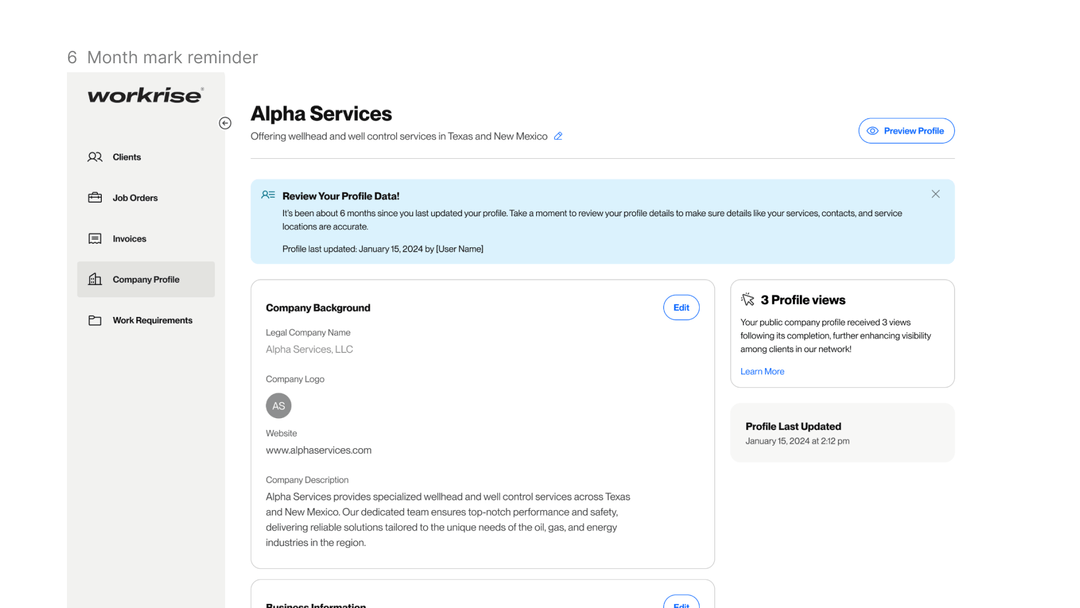Image resolution: width=1080 pixels, height=608 pixels.
Task: Click the Job Orders briefcase icon
Action: tap(95, 198)
